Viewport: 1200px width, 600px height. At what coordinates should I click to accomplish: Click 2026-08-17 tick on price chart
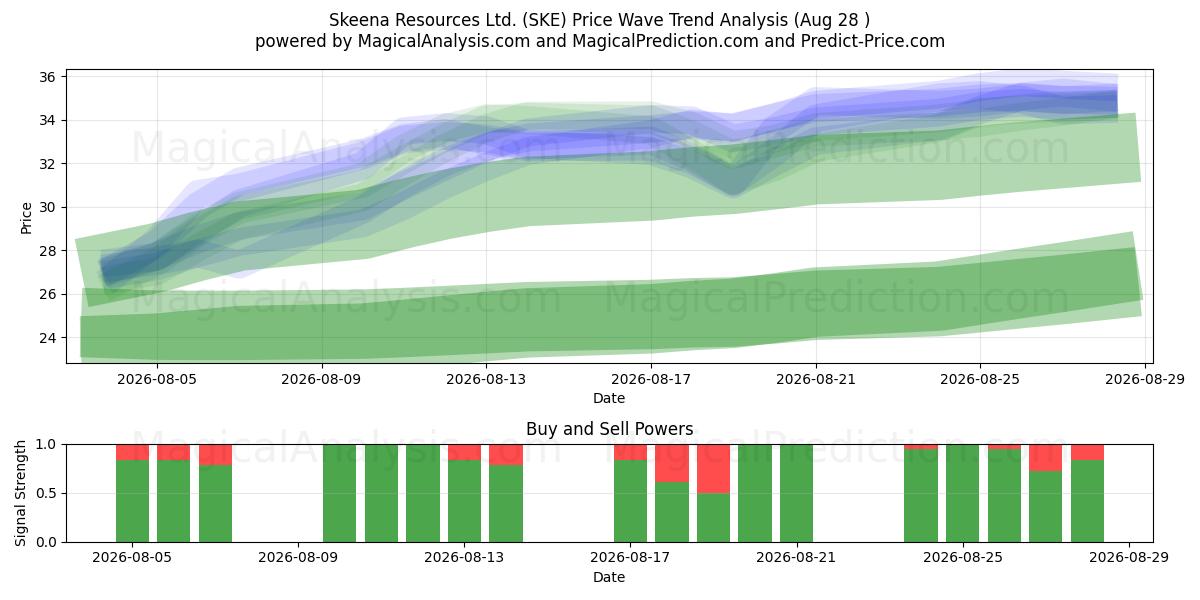(651, 379)
